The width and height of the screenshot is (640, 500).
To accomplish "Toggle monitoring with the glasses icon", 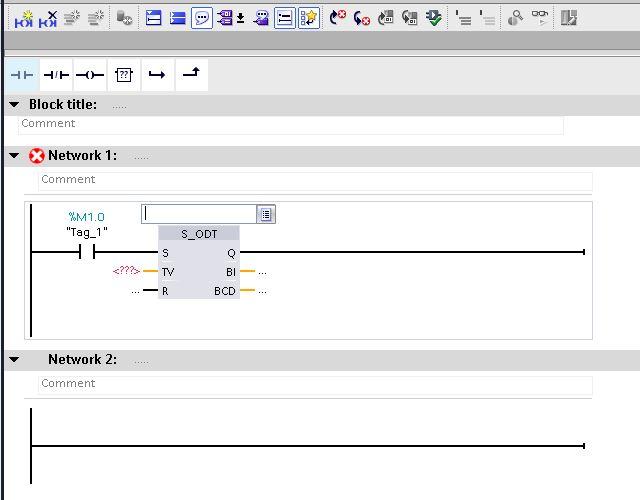I will tap(540, 18).
